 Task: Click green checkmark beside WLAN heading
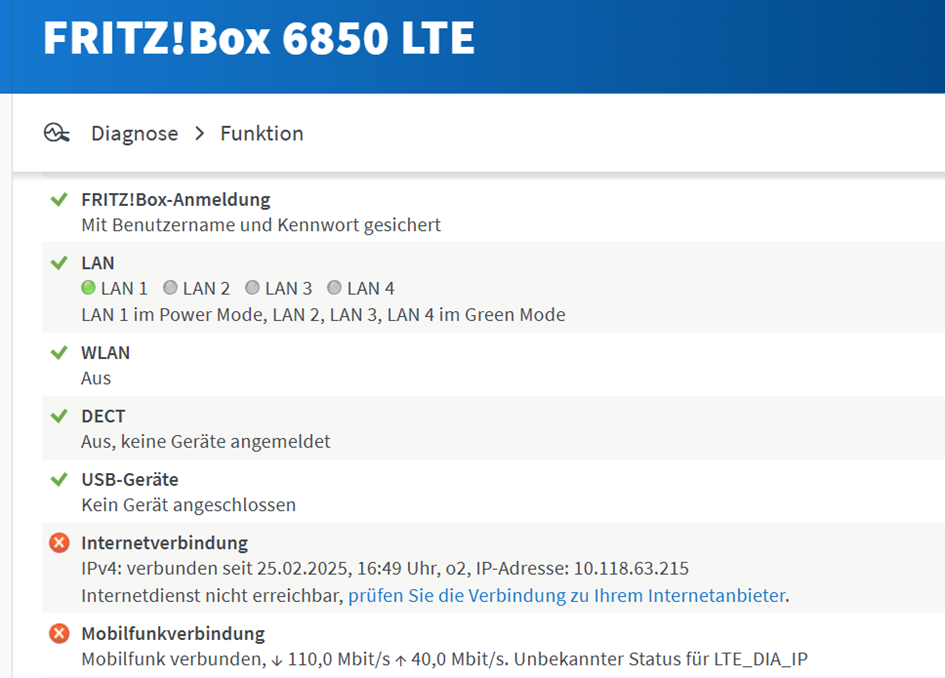[59, 353]
